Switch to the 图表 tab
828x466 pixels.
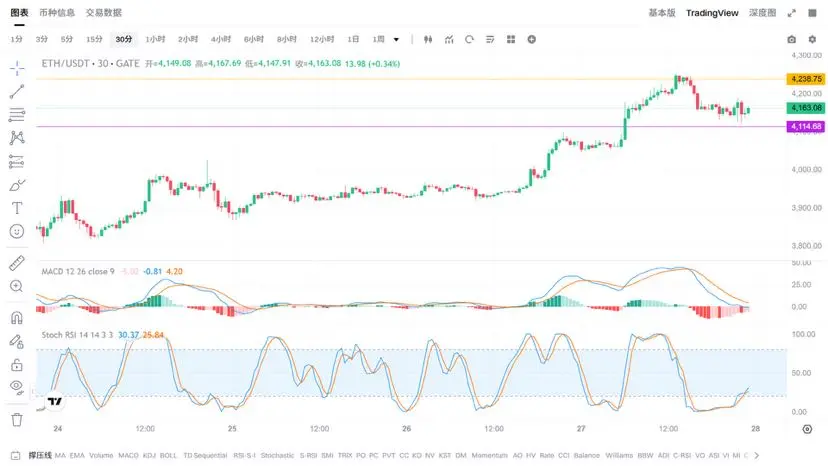pyautogui.click(x=20, y=13)
